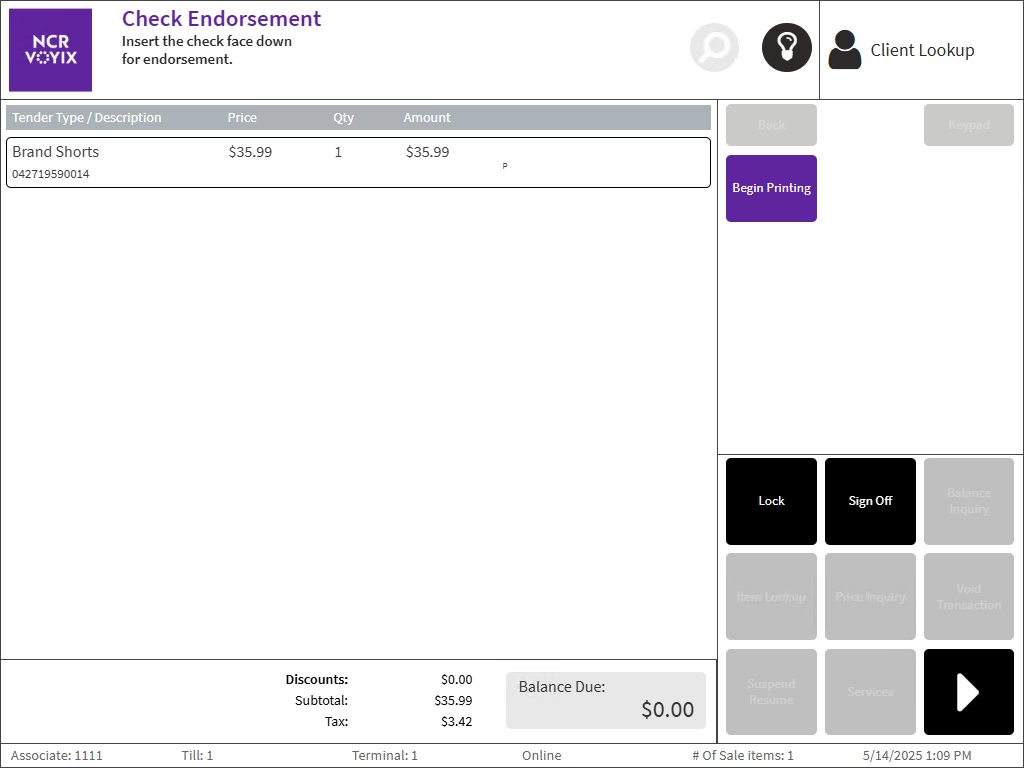Image resolution: width=1024 pixels, height=768 pixels.
Task: Open the lightbulb hints icon
Action: coord(786,48)
